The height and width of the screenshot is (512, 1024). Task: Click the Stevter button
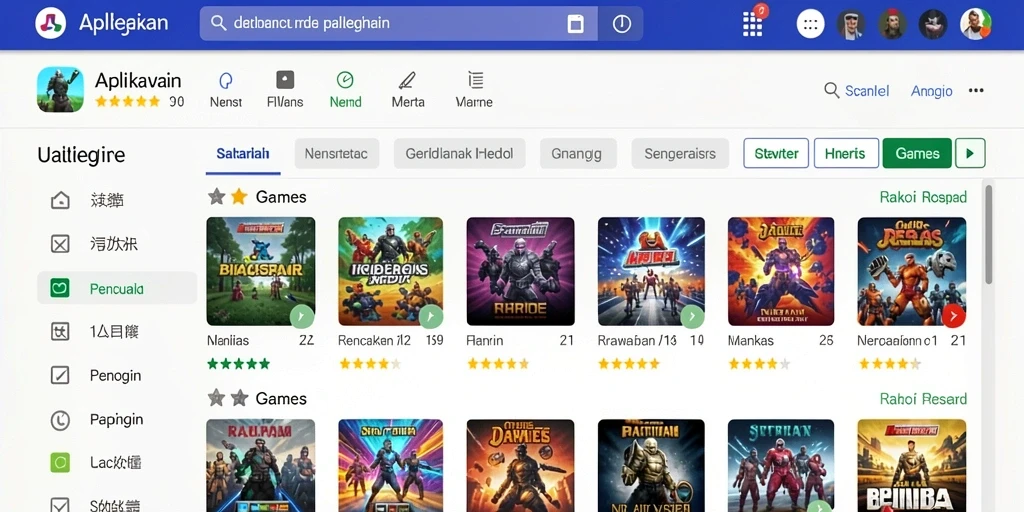tap(776, 153)
